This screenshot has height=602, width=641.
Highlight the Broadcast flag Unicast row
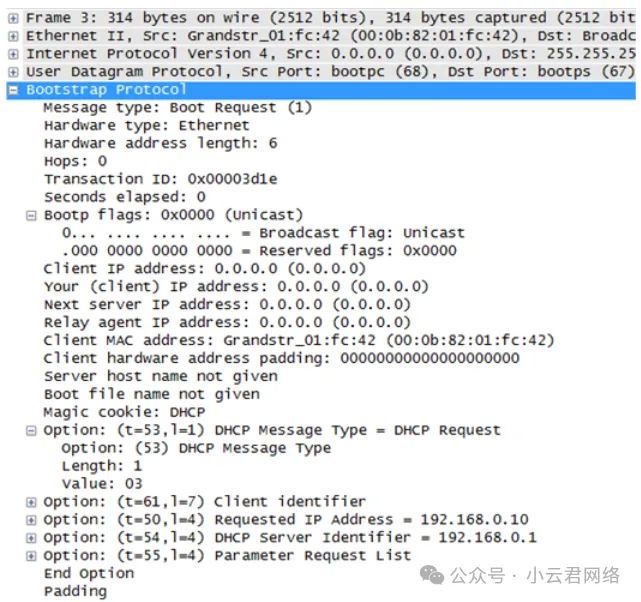[263, 233]
